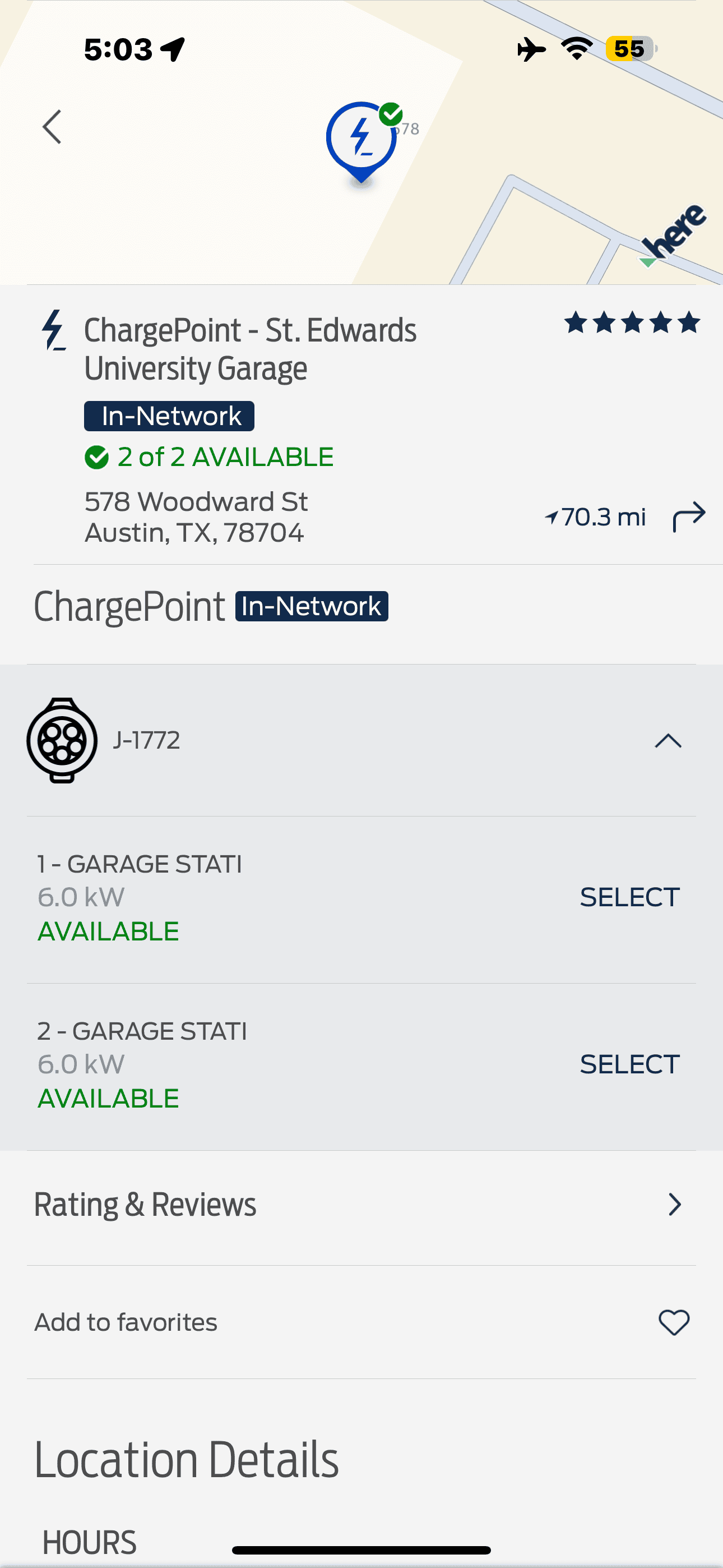Tap the HERE map logo

[674, 235]
